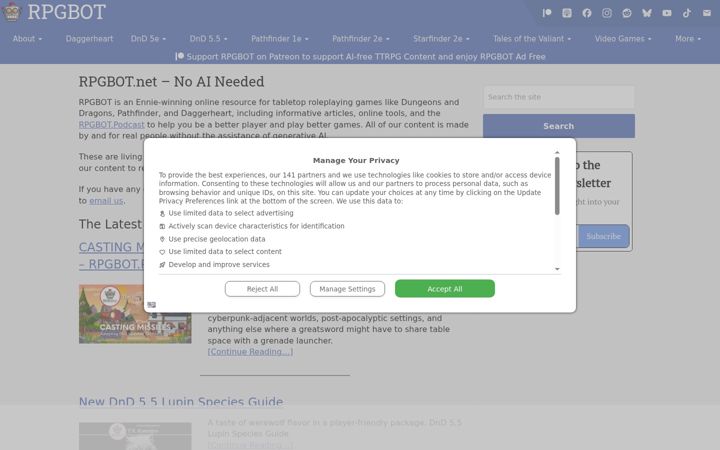The image size is (720, 450).
Task: Open the YouTube icon in the header
Action: coord(667,13)
